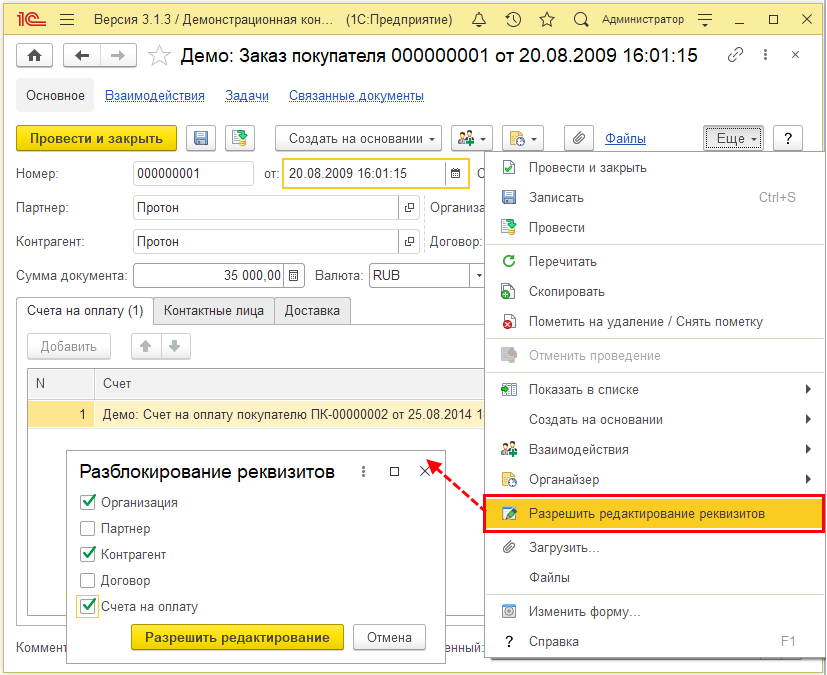Open attached files paperclip icon
This screenshot has height=675, width=827.
click(579, 139)
